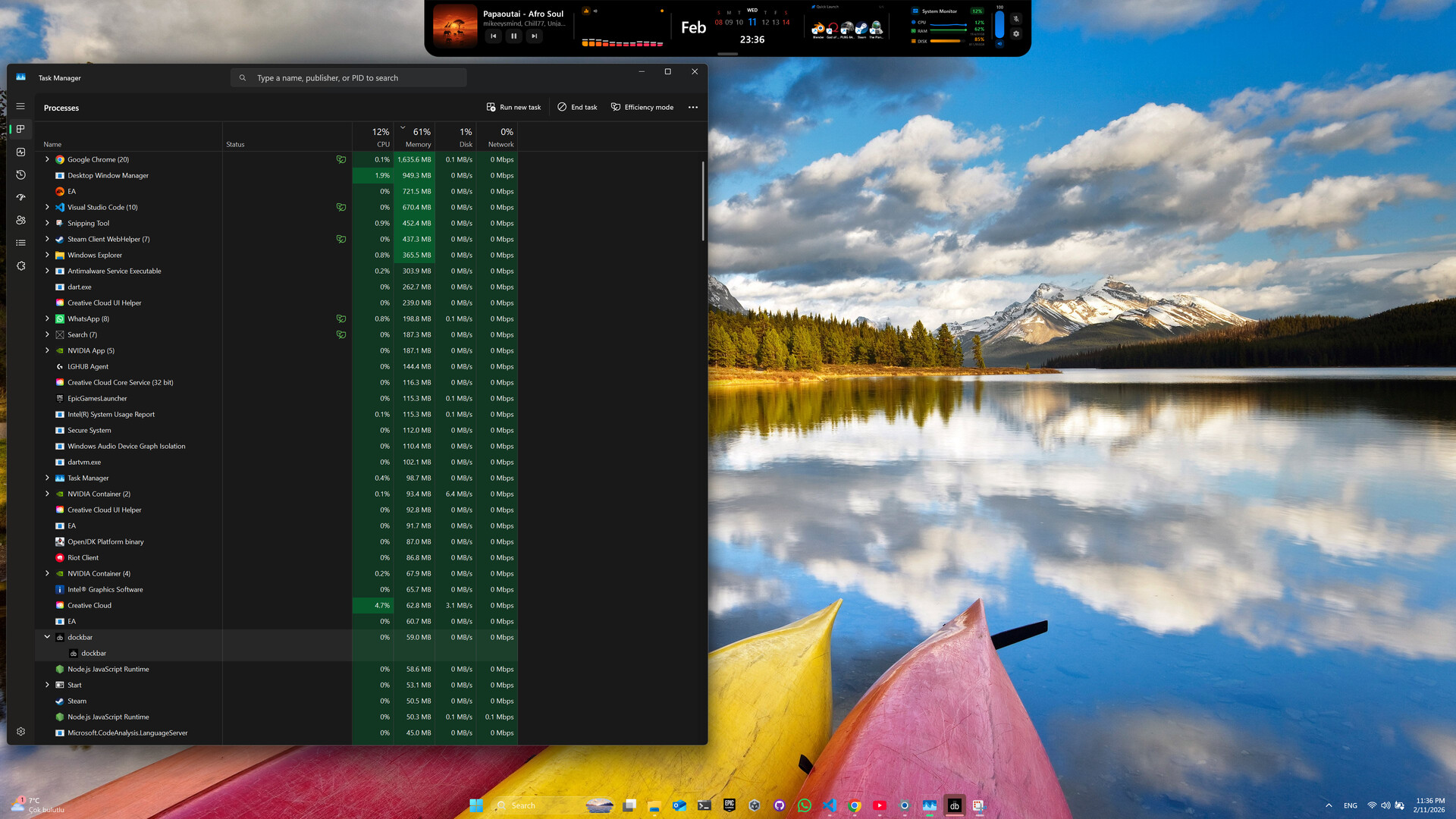Expand the Google Chrome process group
The image size is (1456, 819).
pos(47,159)
